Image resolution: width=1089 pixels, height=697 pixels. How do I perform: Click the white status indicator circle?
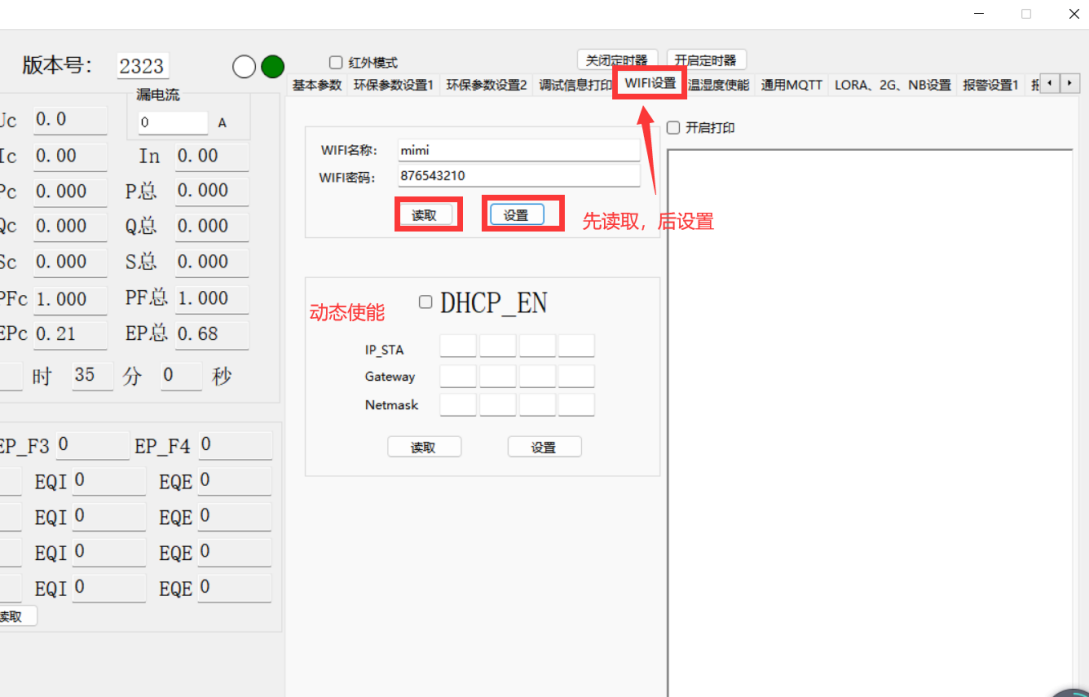point(244,66)
